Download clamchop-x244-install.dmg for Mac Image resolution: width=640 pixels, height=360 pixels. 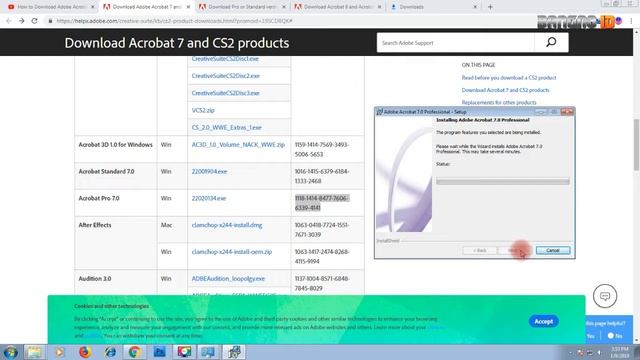227,225
